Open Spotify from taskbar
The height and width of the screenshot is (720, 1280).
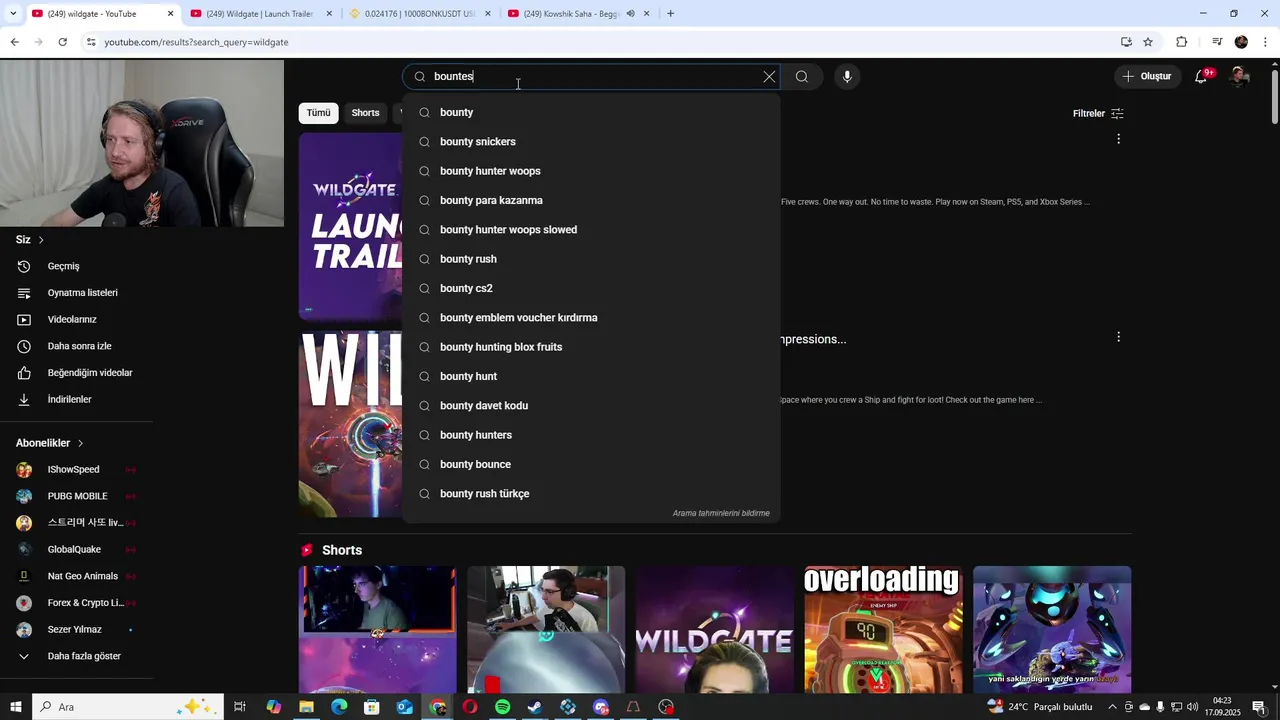(x=502, y=707)
